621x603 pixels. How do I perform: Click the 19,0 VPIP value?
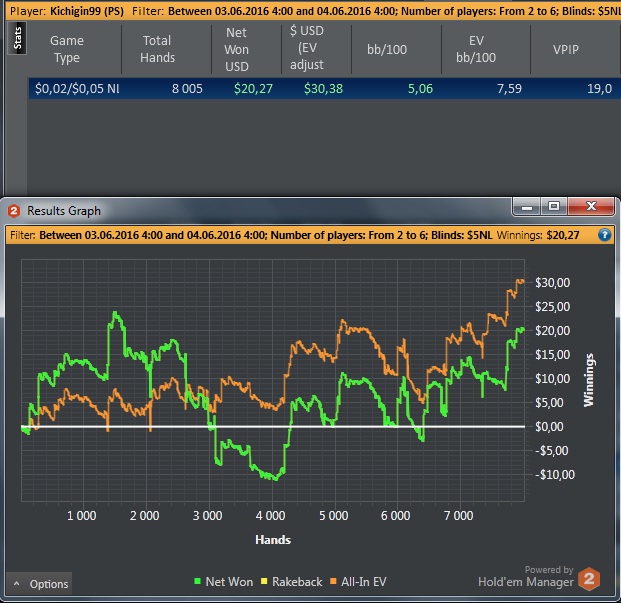pyautogui.click(x=600, y=88)
